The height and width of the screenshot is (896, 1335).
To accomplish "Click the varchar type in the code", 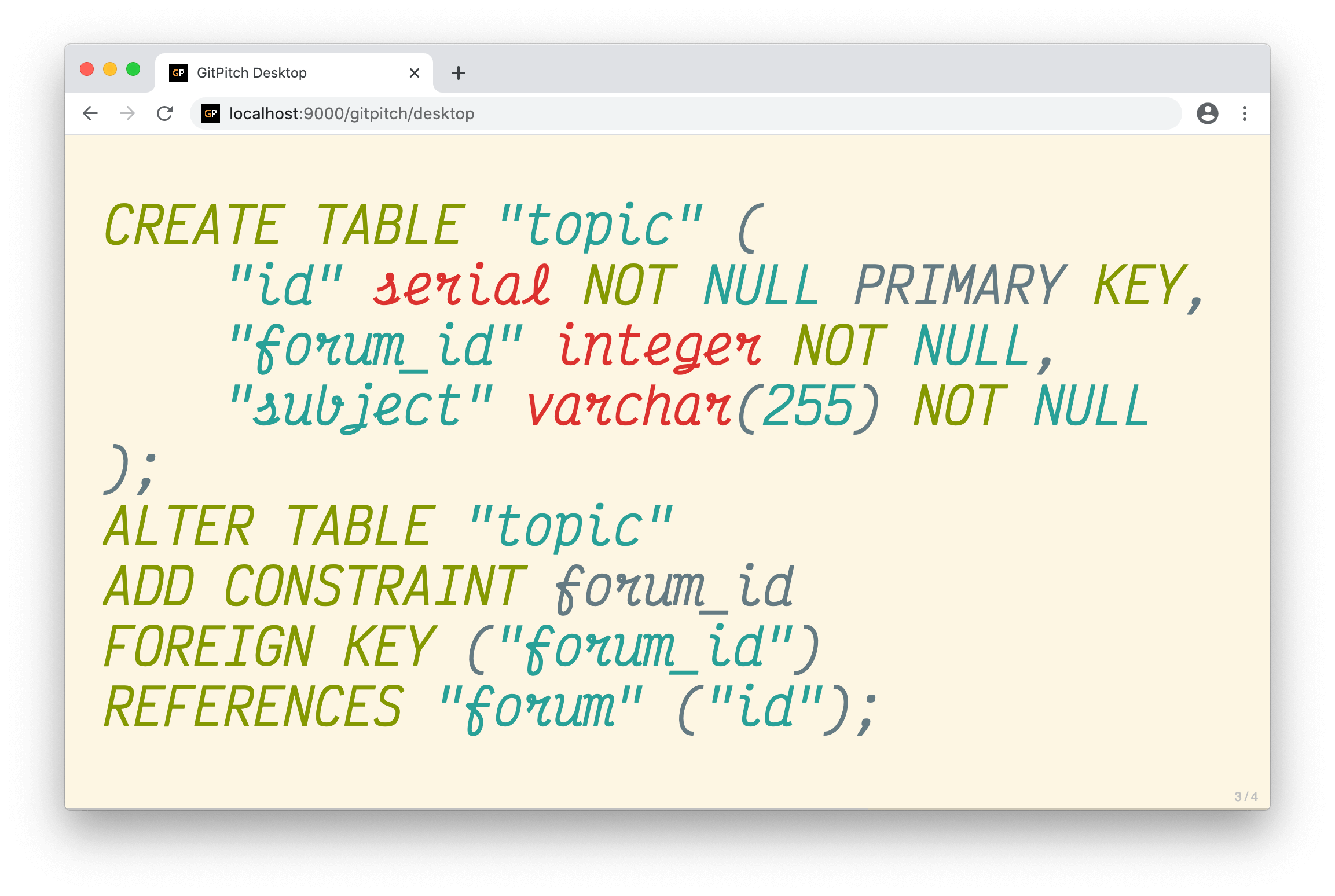I will coord(629,406).
